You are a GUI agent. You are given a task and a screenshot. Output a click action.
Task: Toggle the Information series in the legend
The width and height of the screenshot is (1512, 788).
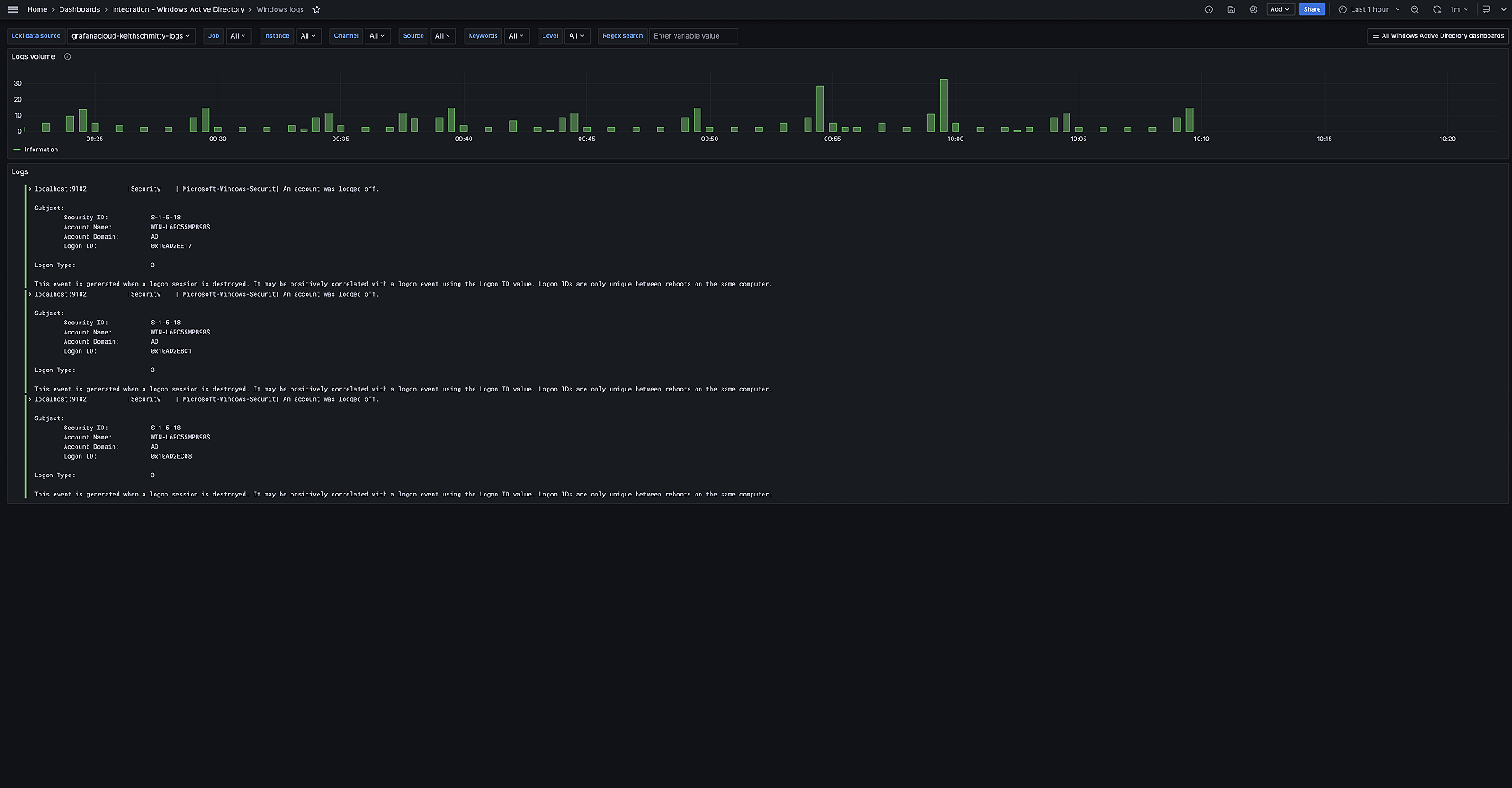(38, 150)
